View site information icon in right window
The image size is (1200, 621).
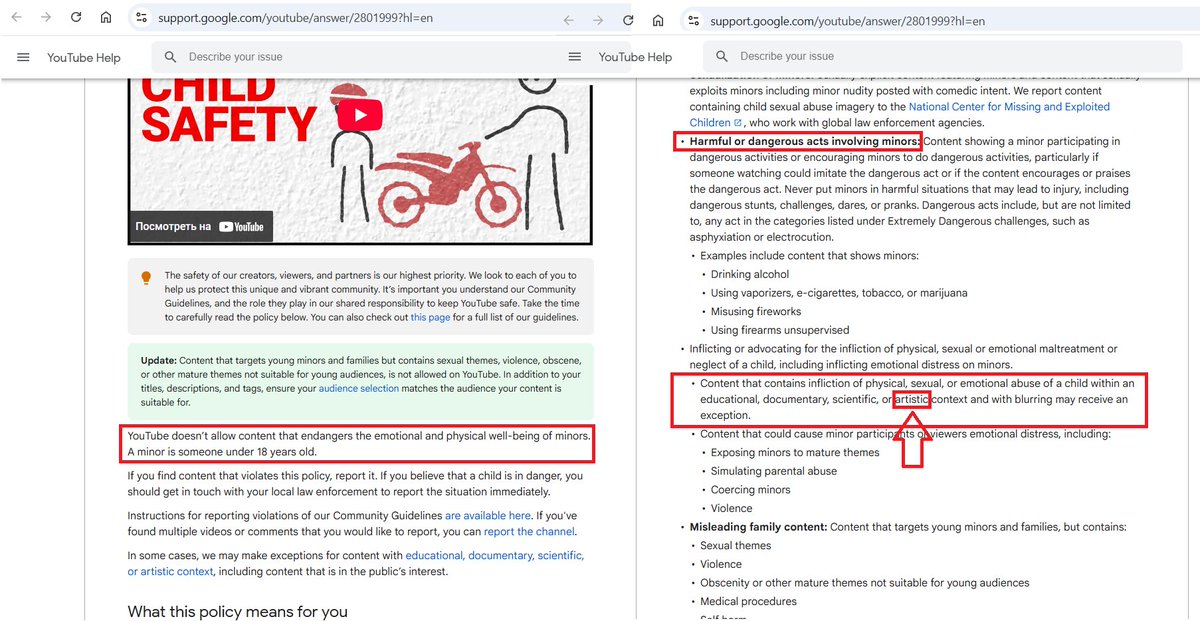point(693,20)
